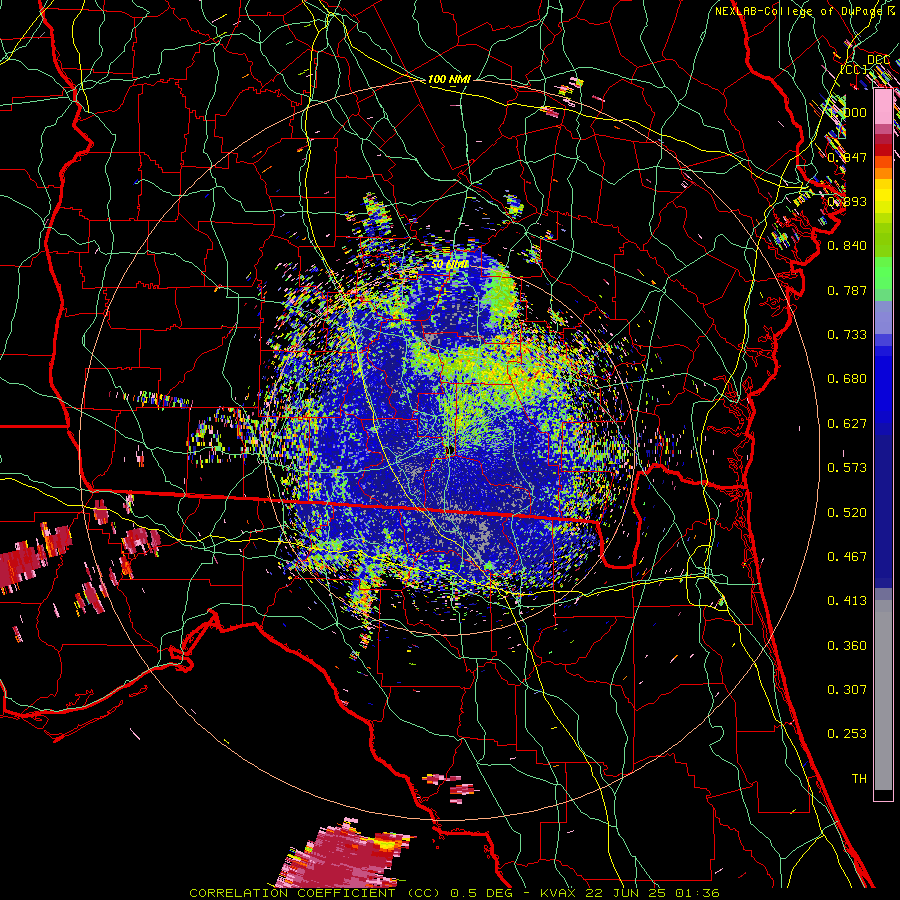Image resolution: width=900 pixels, height=900 pixels.
Task: Click the "0.573" legend value
Action: coord(847,468)
